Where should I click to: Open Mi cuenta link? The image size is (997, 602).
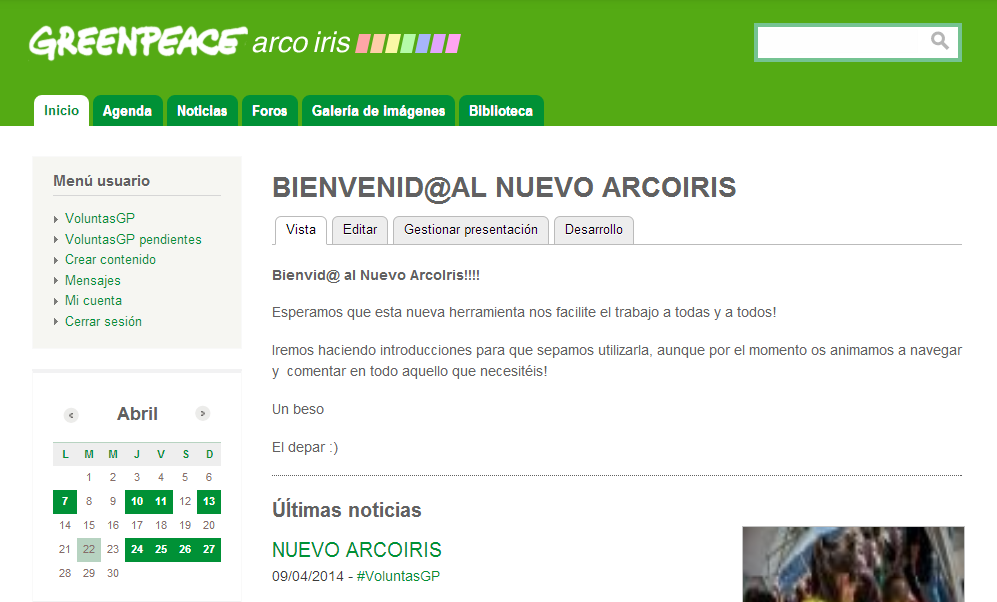point(93,300)
